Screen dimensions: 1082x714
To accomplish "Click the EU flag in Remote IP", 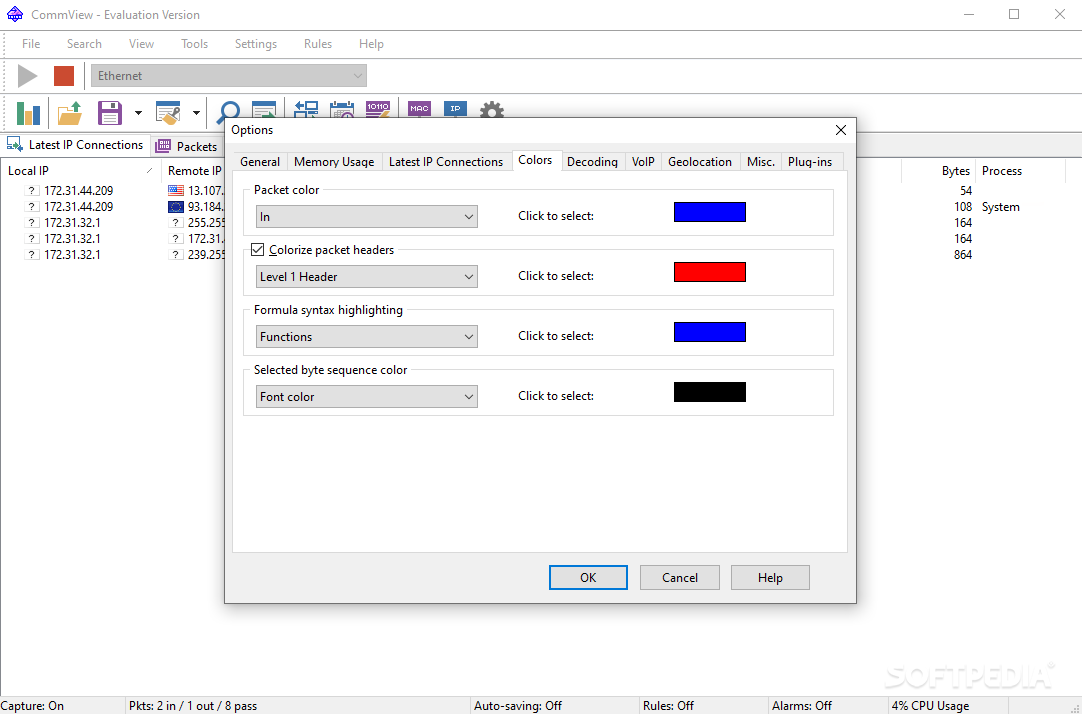I will click(x=176, y=206).
